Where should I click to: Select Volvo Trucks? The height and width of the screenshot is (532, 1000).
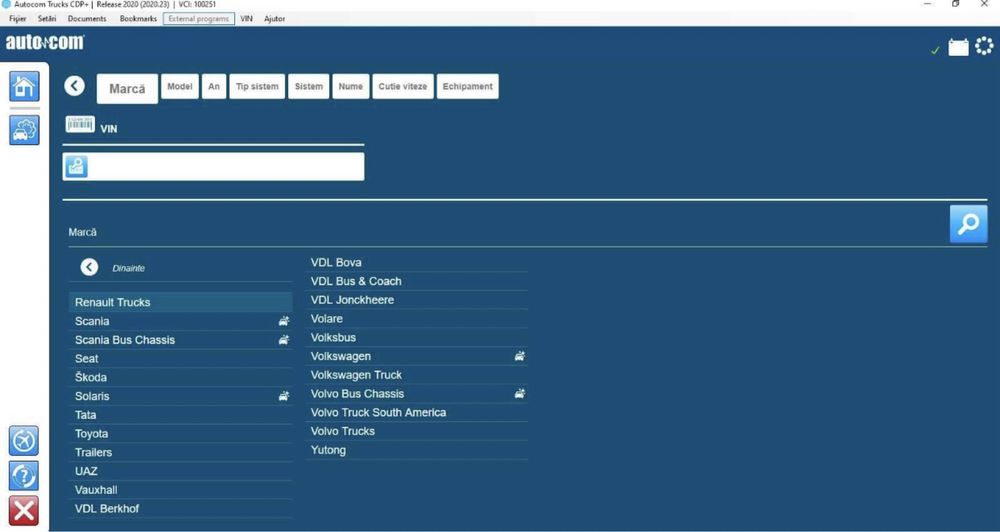[x=416, y=431]
